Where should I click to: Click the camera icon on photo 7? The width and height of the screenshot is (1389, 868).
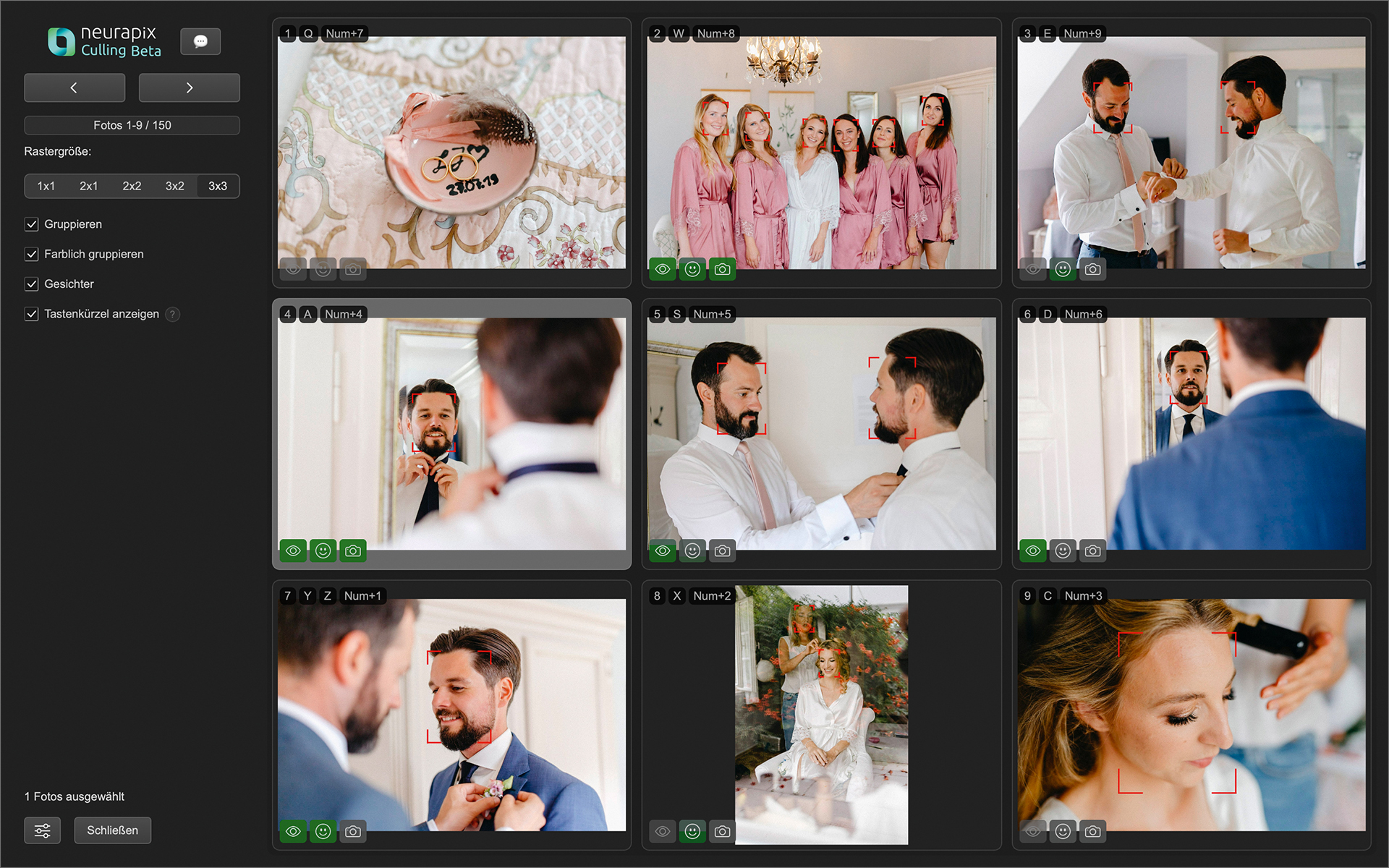pyautogui.click(x=353, y=831)
